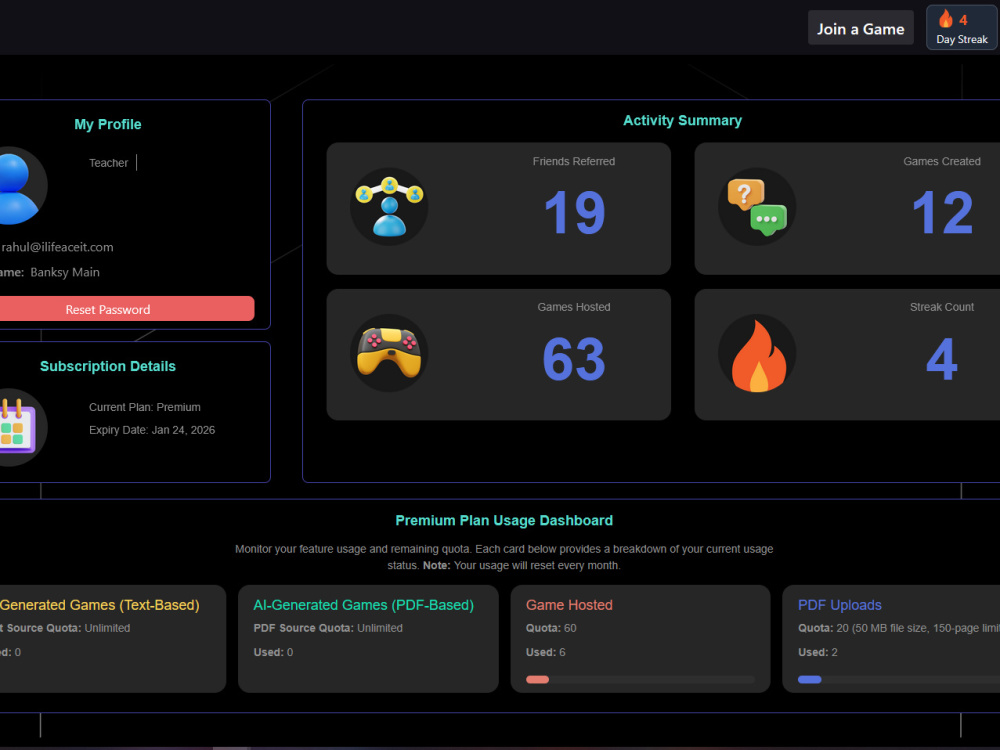Viewport: 1000px width, 750px height.
Task: Click Used: 0 in PDF-Based games card
Action: coord(273,652)
